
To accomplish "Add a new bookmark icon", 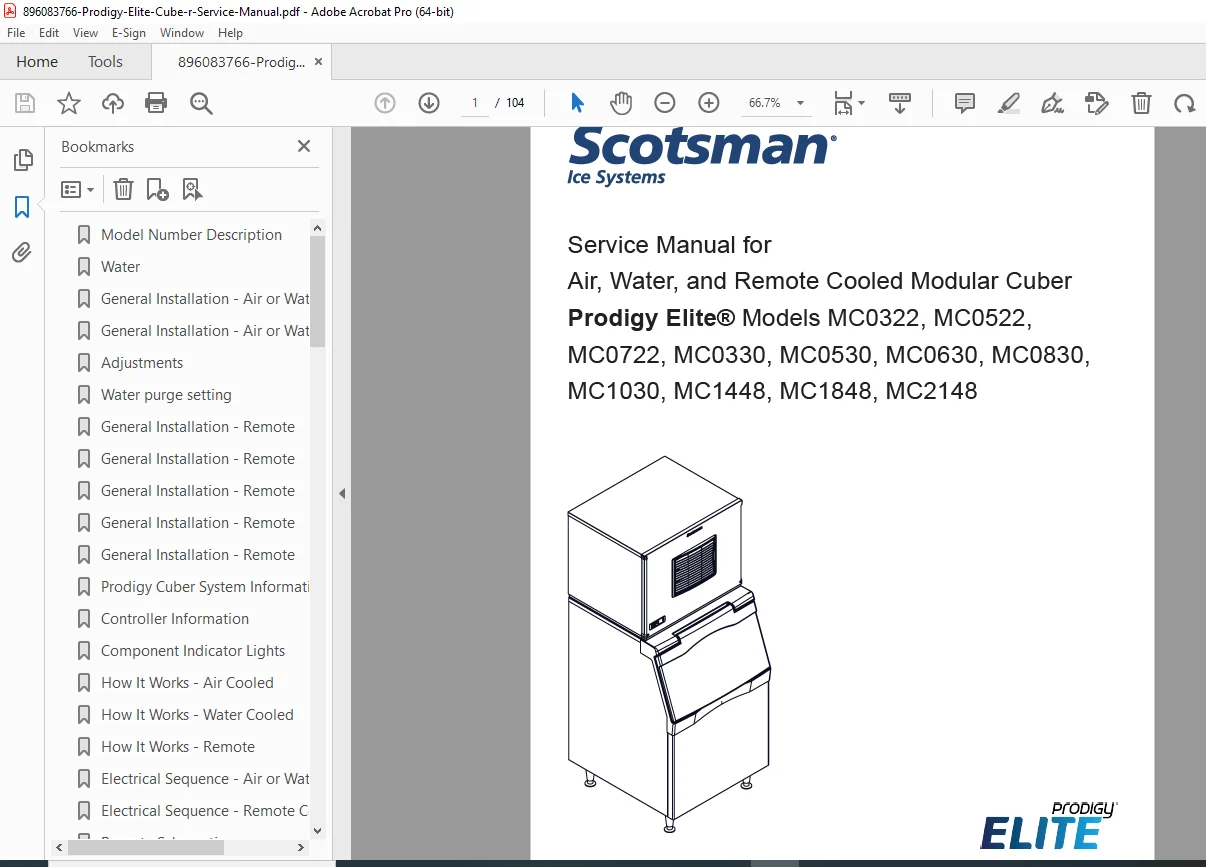I will pos(157,189).
